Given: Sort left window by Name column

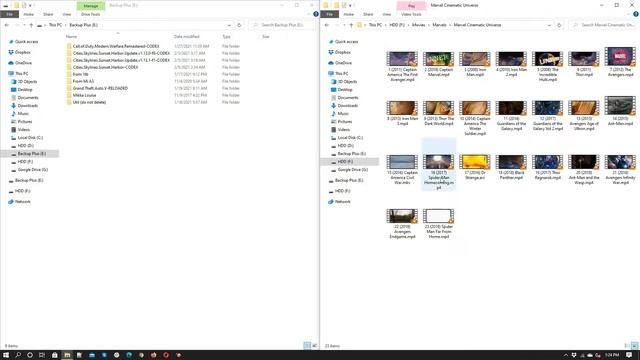Looking at the screenshot, I should click(x=71, y=37).
